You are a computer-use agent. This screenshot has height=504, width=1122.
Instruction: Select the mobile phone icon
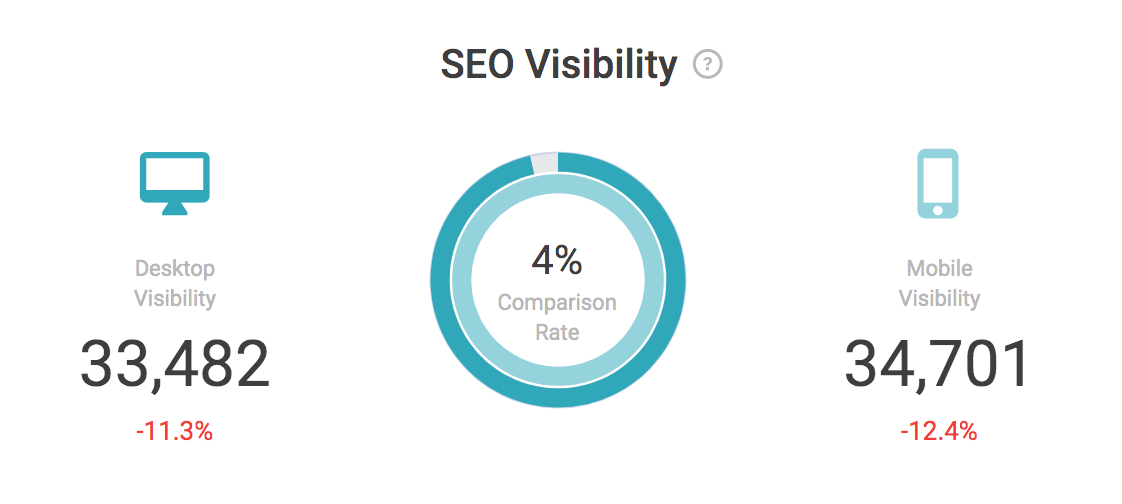(x=938, y=183)
